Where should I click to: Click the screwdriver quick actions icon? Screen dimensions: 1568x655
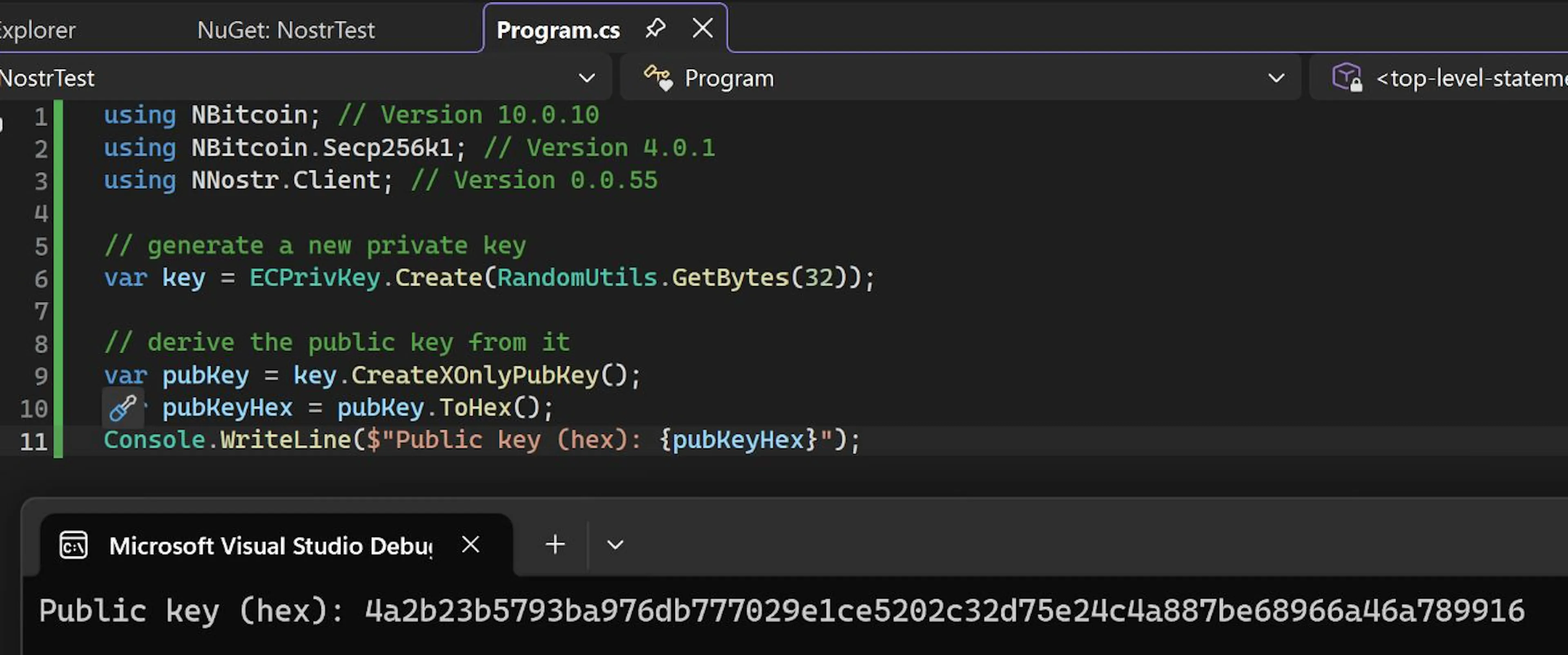point(123,407)
